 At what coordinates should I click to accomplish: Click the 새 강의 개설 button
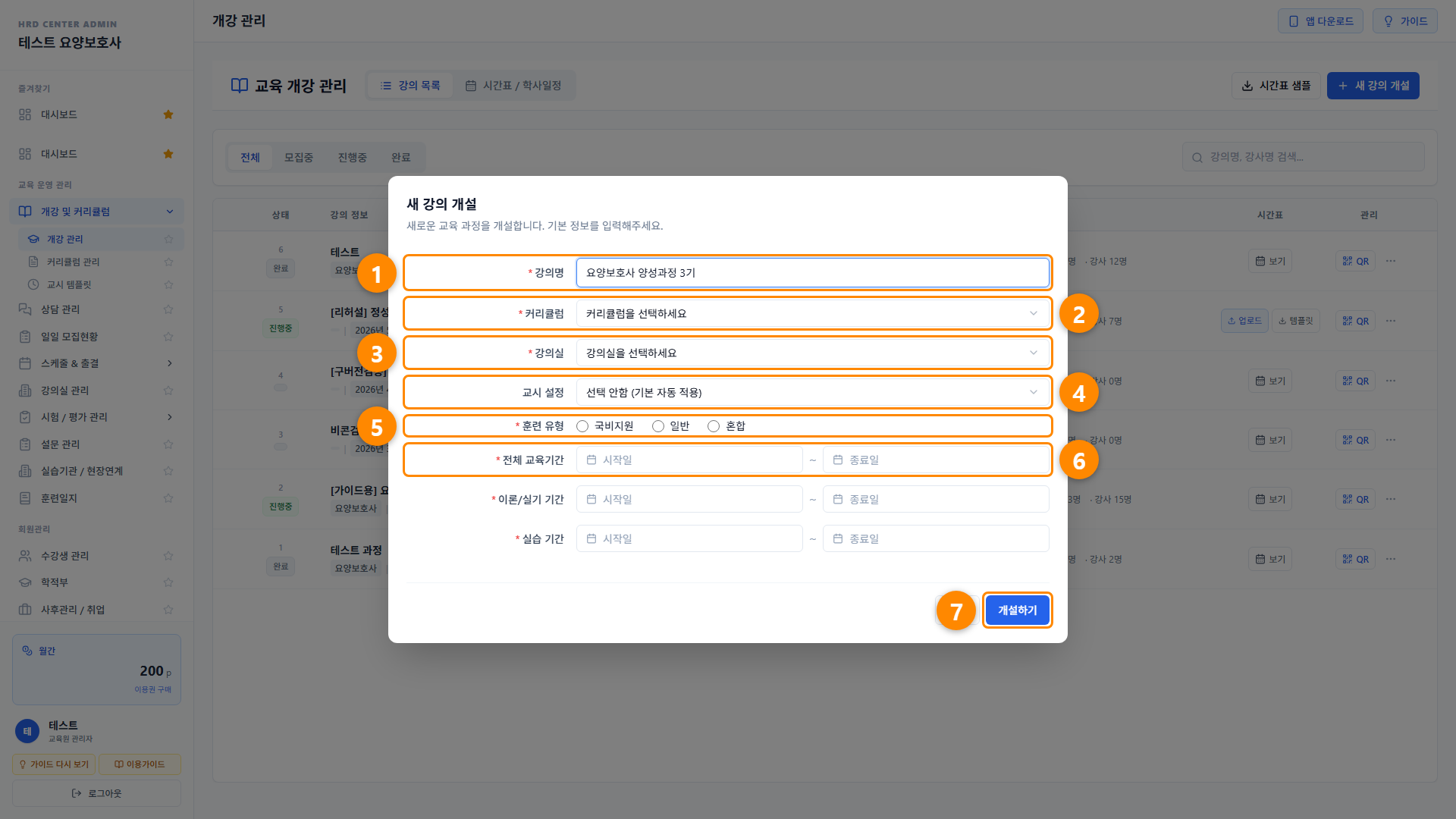click(1373, 86)
